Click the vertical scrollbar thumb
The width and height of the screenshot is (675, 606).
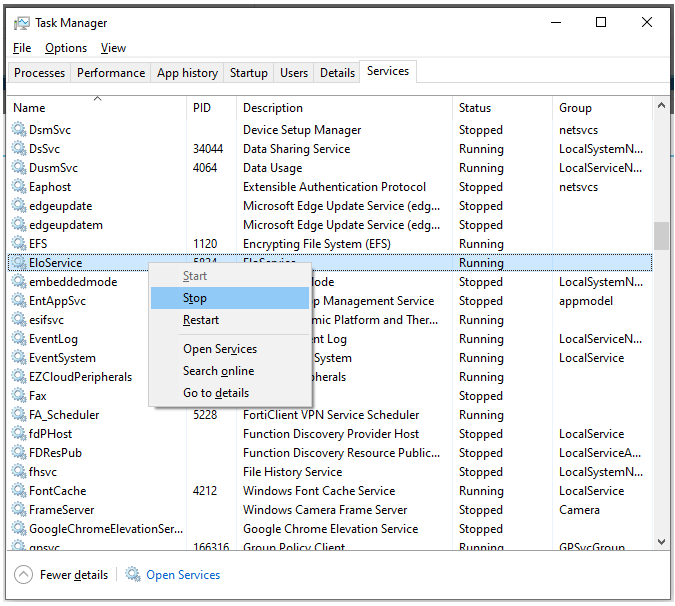pyautogui.click(x=661, y=235)
